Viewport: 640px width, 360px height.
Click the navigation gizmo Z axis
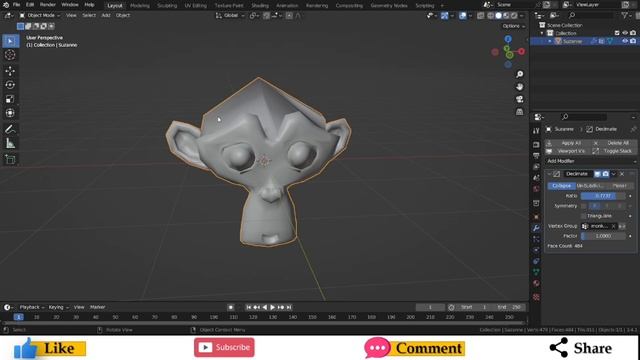point(508,39)
